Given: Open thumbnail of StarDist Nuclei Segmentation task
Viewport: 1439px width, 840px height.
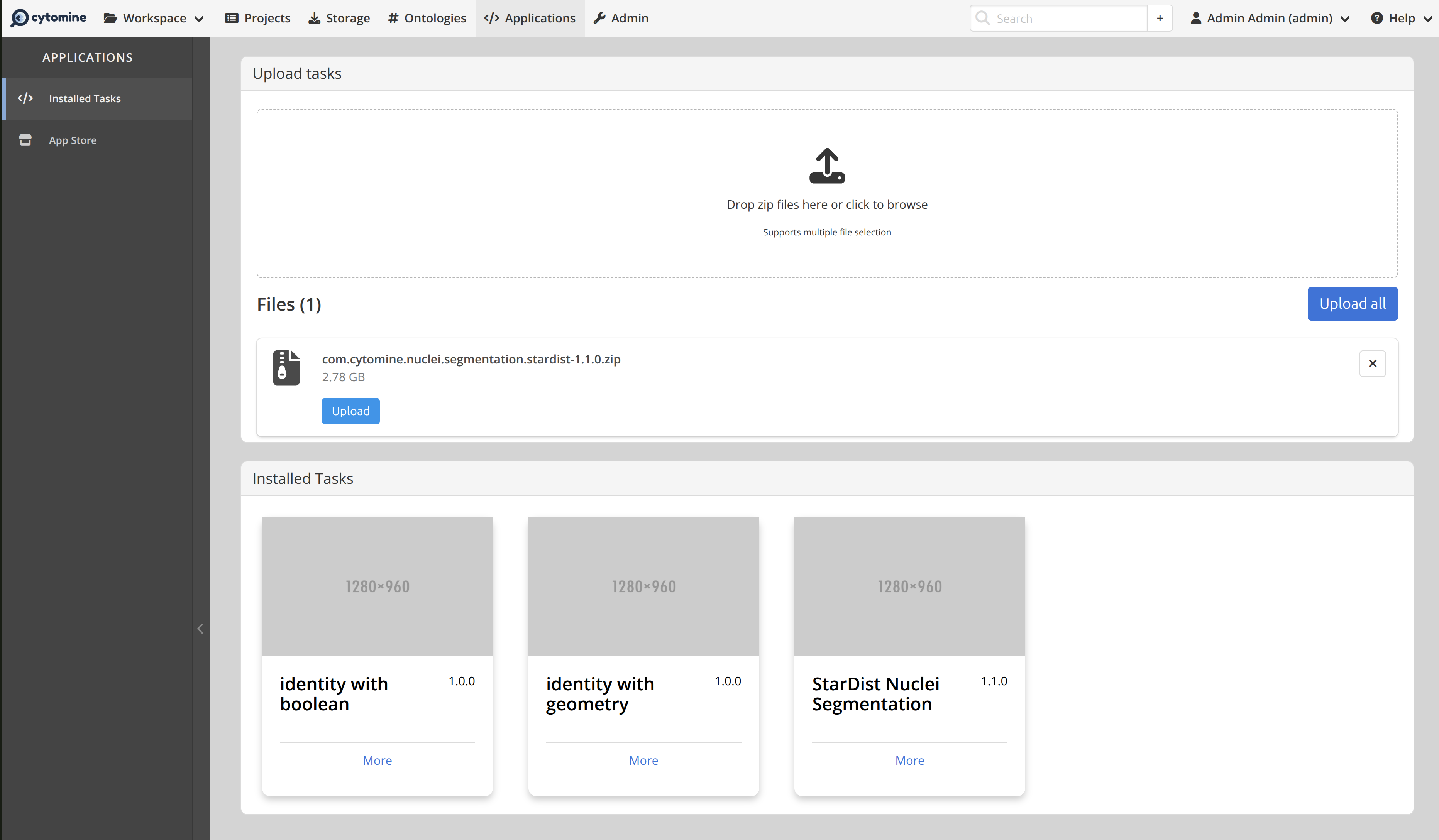Looking at the screenshot, I should pyautogui.click(x=910, y=586).
